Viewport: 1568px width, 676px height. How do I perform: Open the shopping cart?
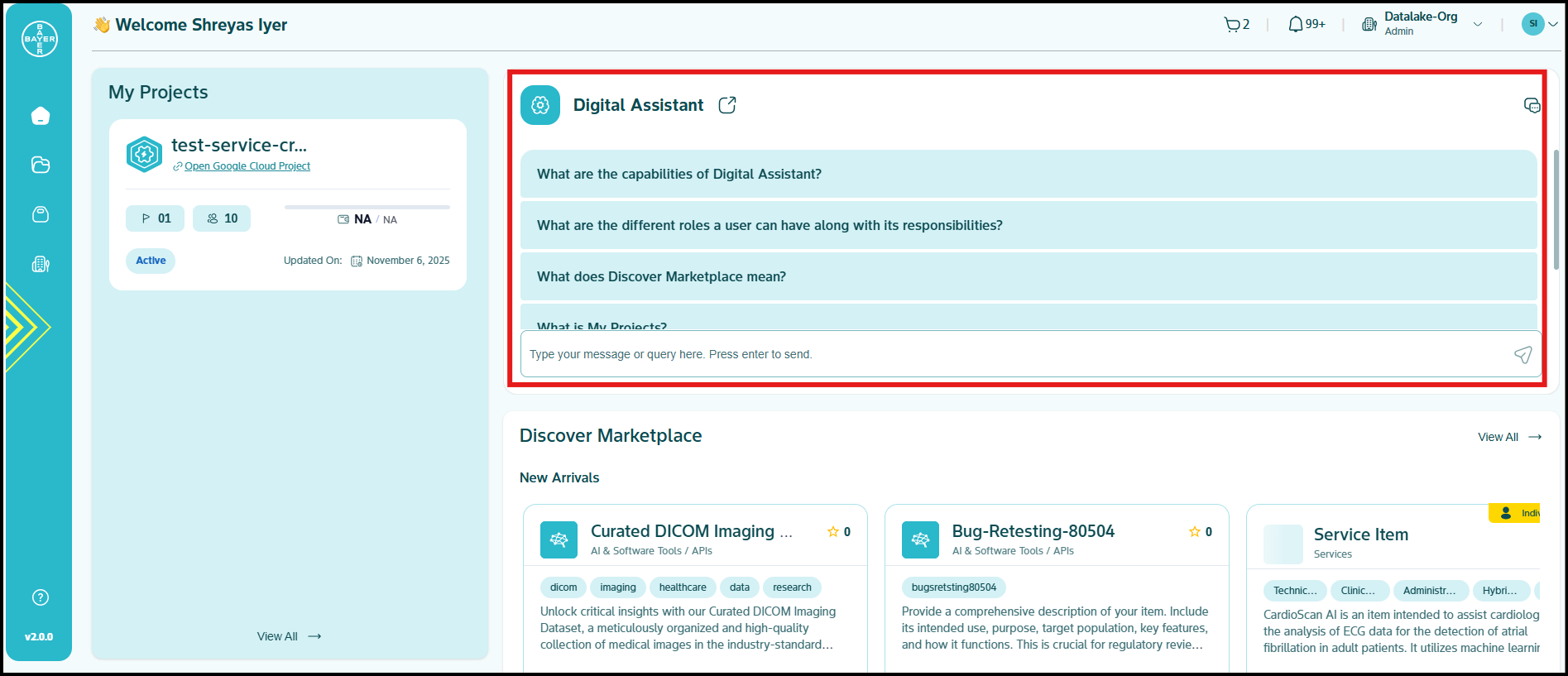point(1236,25)
